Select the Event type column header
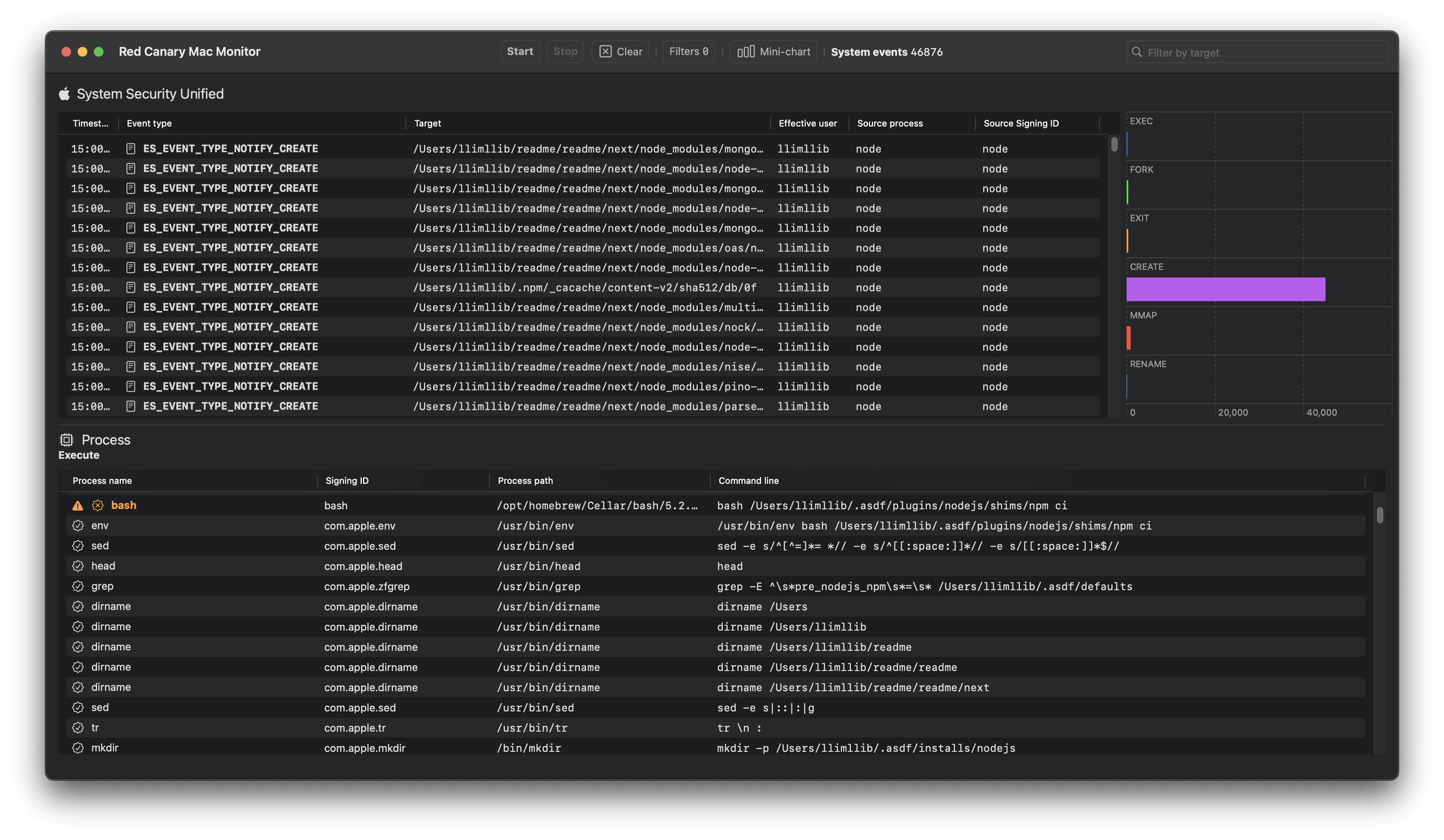1444x840 pixels. click(x=149, y=122)
